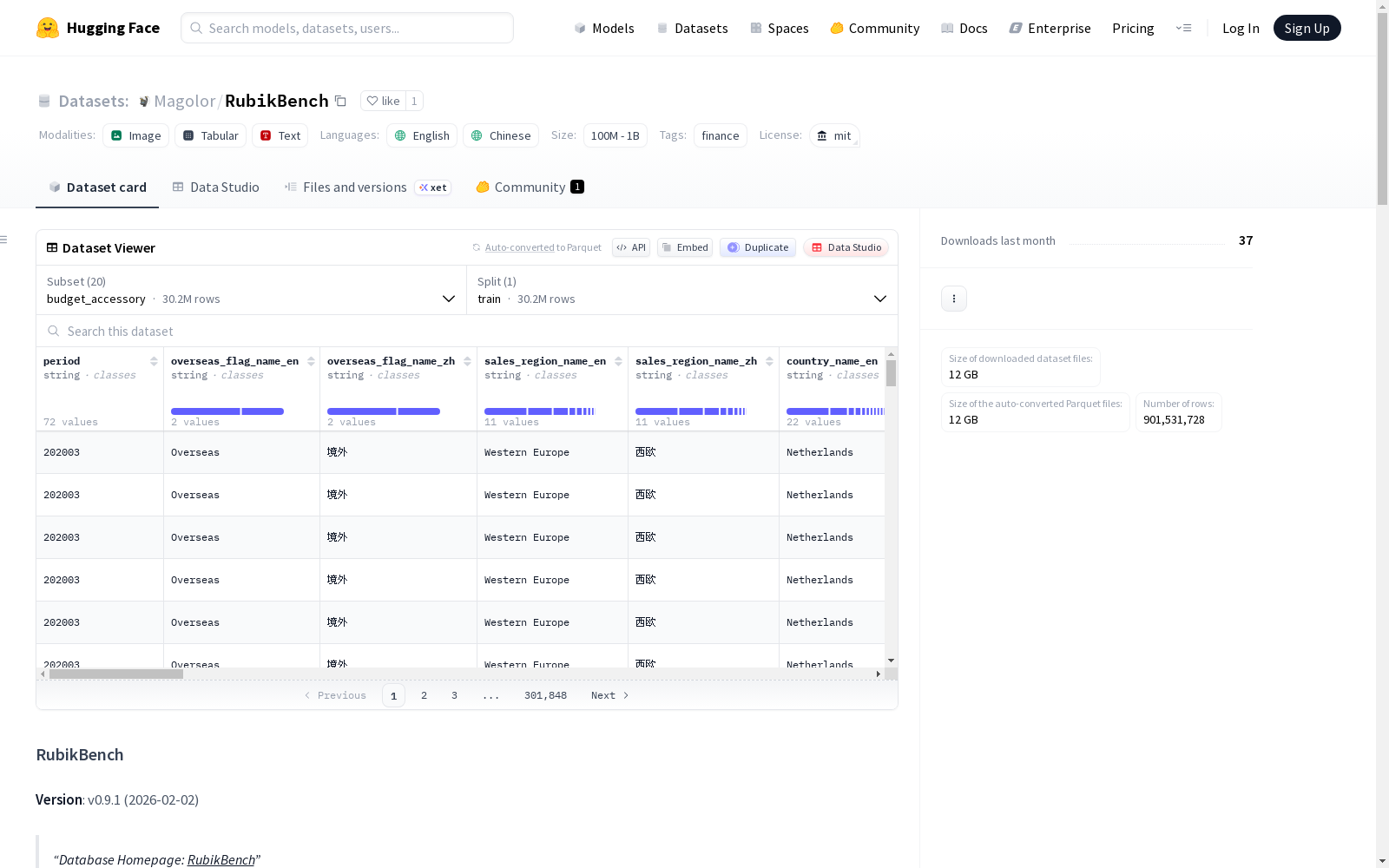Click the Sign Up button
This screenshot has height=868, width=1389.
(x=1307, y=28)
